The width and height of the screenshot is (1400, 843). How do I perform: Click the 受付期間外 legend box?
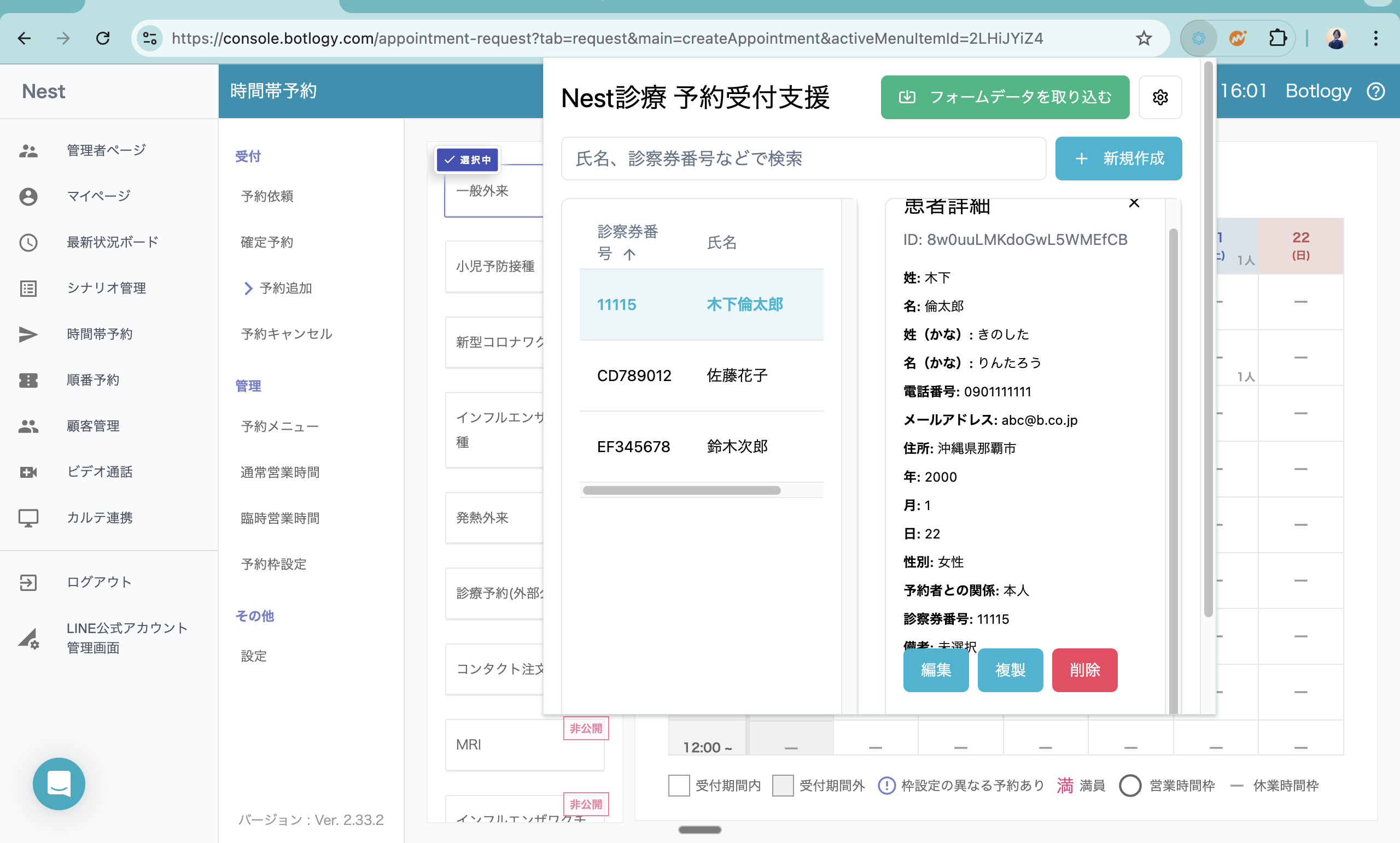tap(783, 785)
